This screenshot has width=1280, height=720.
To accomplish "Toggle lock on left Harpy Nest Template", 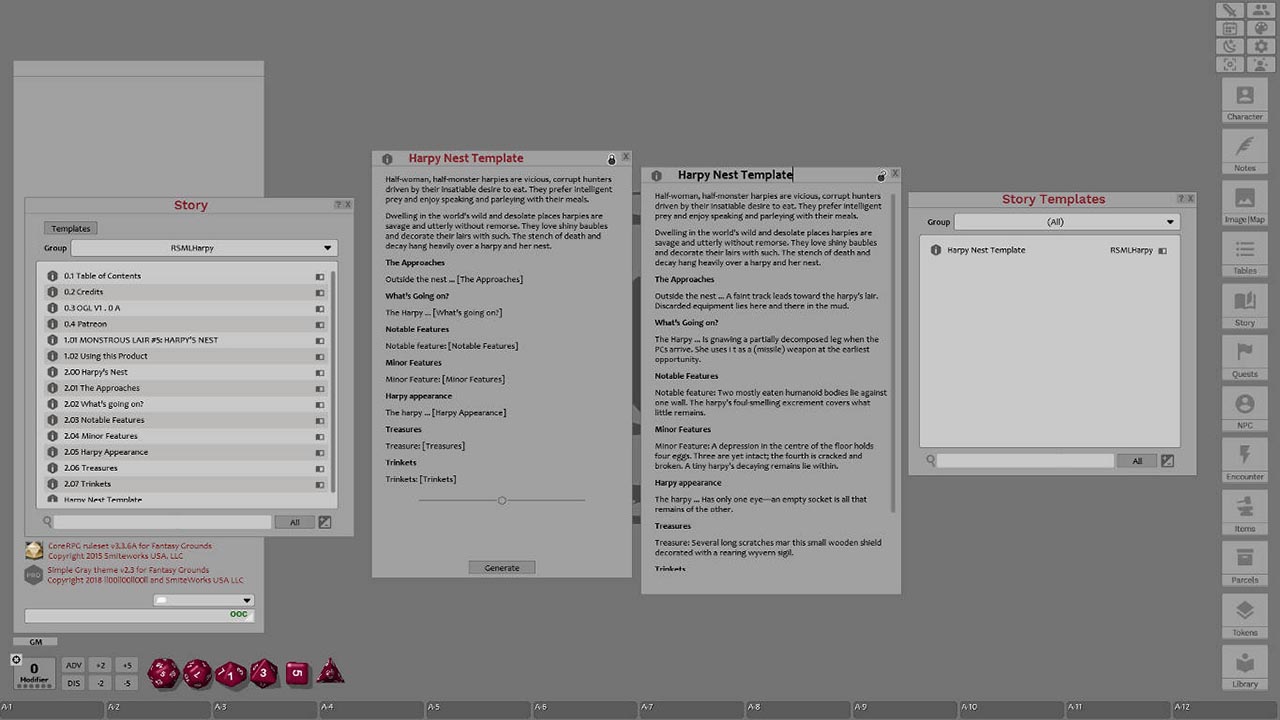I will click(x=611, y=159).
